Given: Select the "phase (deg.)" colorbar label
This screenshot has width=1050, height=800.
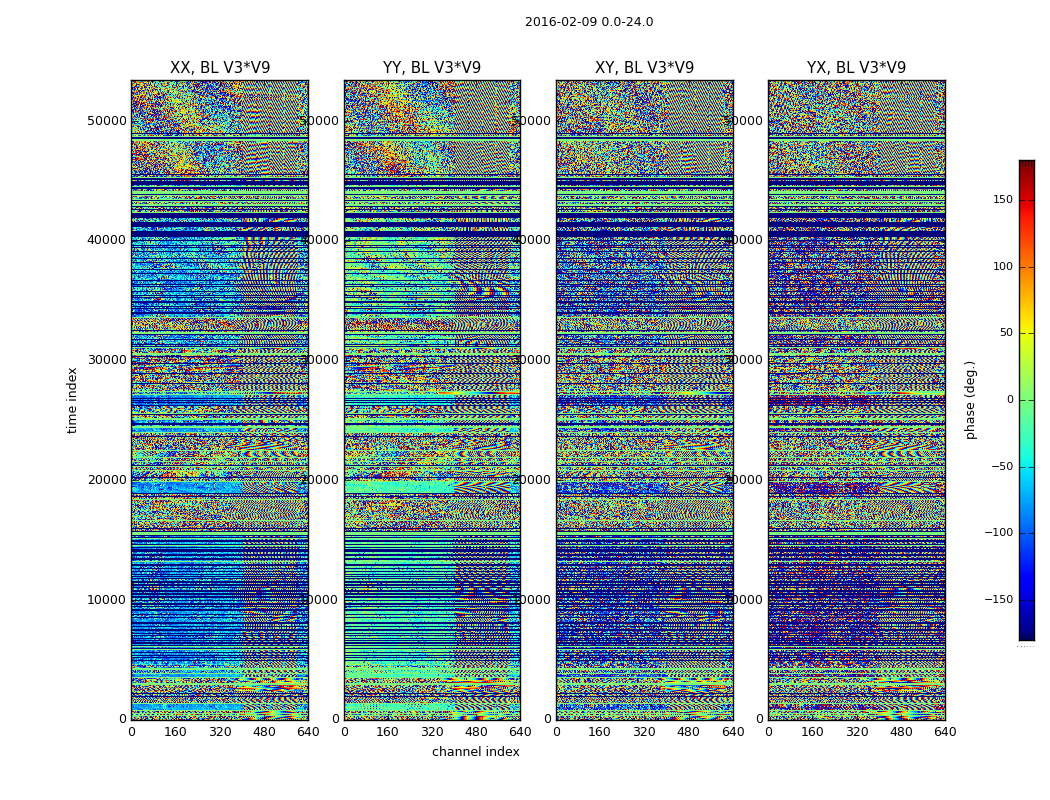Looking at the screenshot, I should click(970, 400).
